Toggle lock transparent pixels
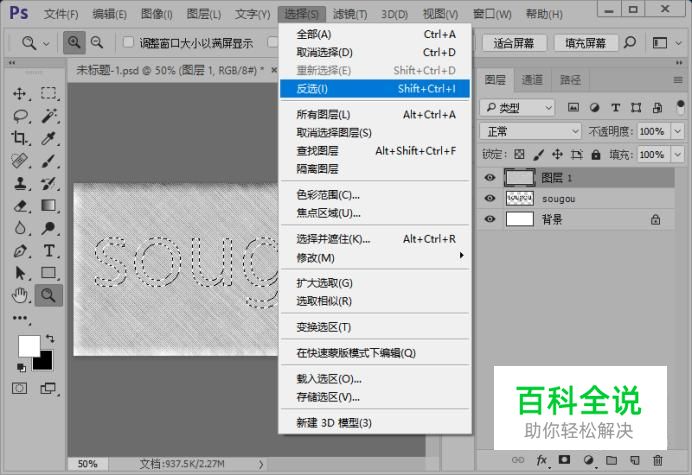This screenshot has width=692, height=475. point(519,155)
